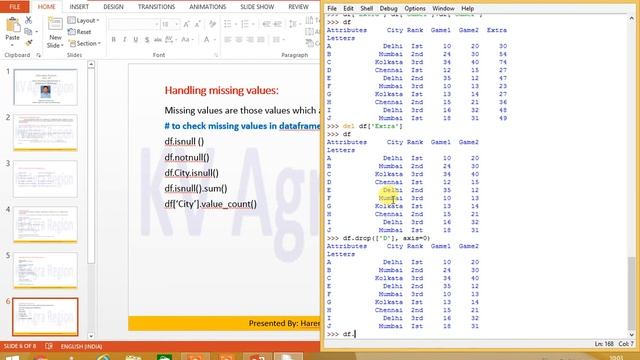Reset the slide with the Reset button
Screen dimensions: 640x360
pyautogui.click(x=80, y=32)
